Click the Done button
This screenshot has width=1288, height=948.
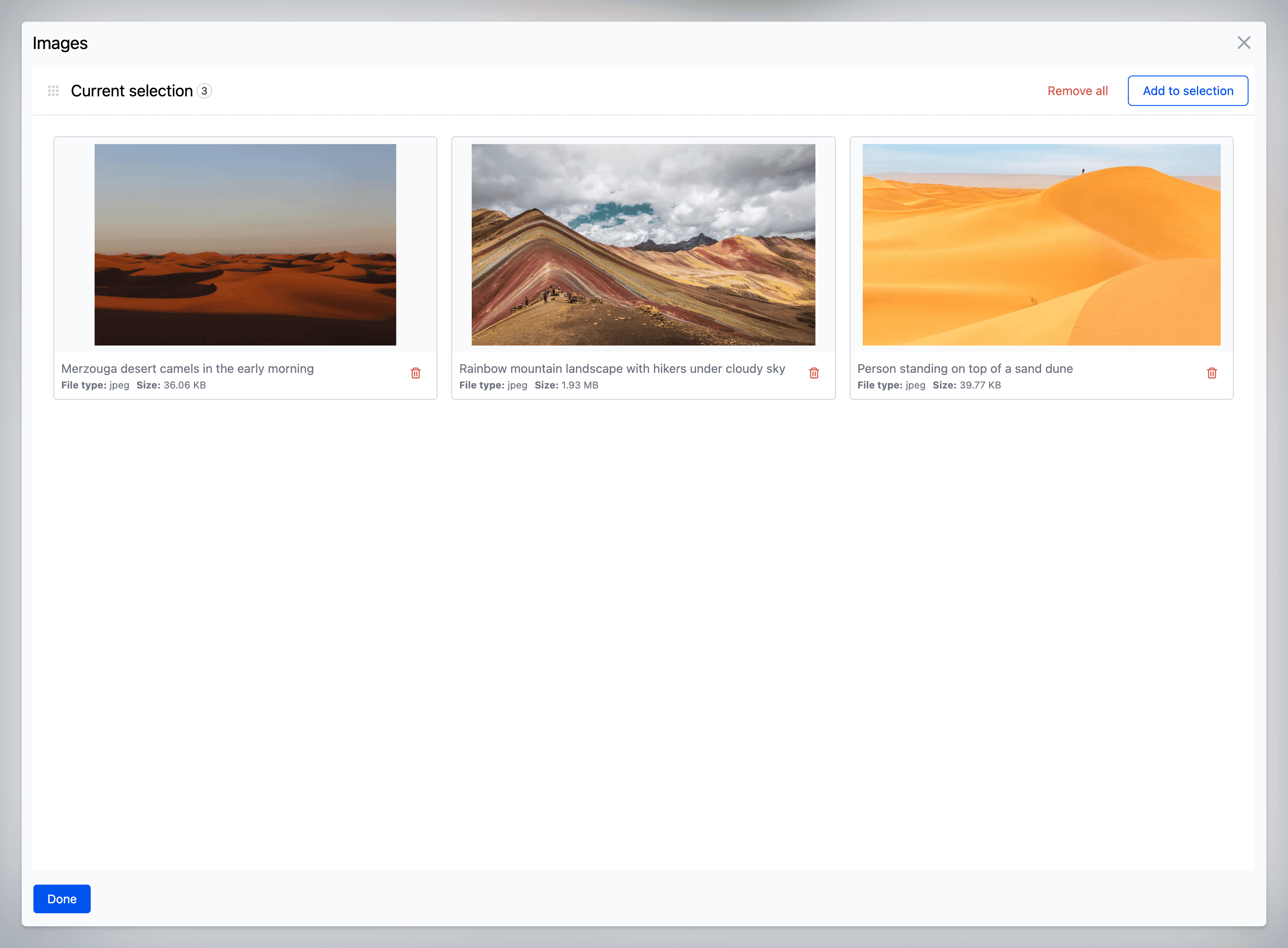[x=62, y=899]
